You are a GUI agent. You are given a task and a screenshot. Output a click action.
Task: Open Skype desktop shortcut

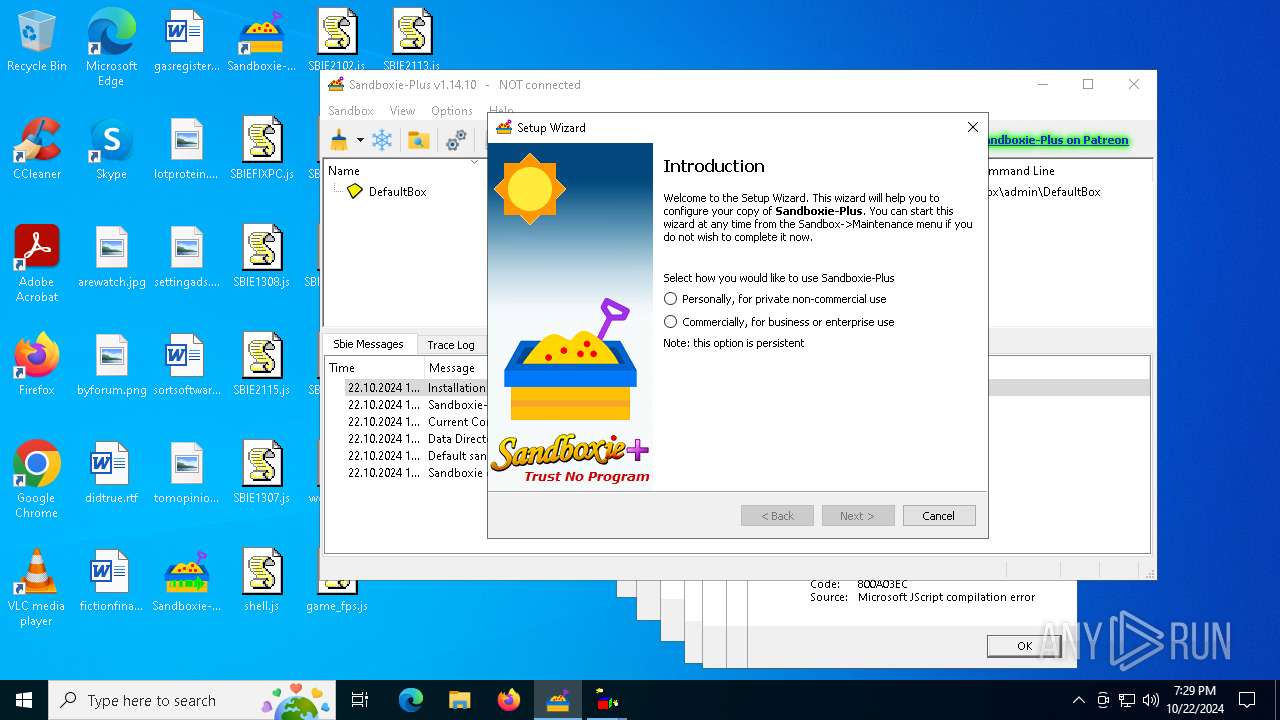[111, 149]
